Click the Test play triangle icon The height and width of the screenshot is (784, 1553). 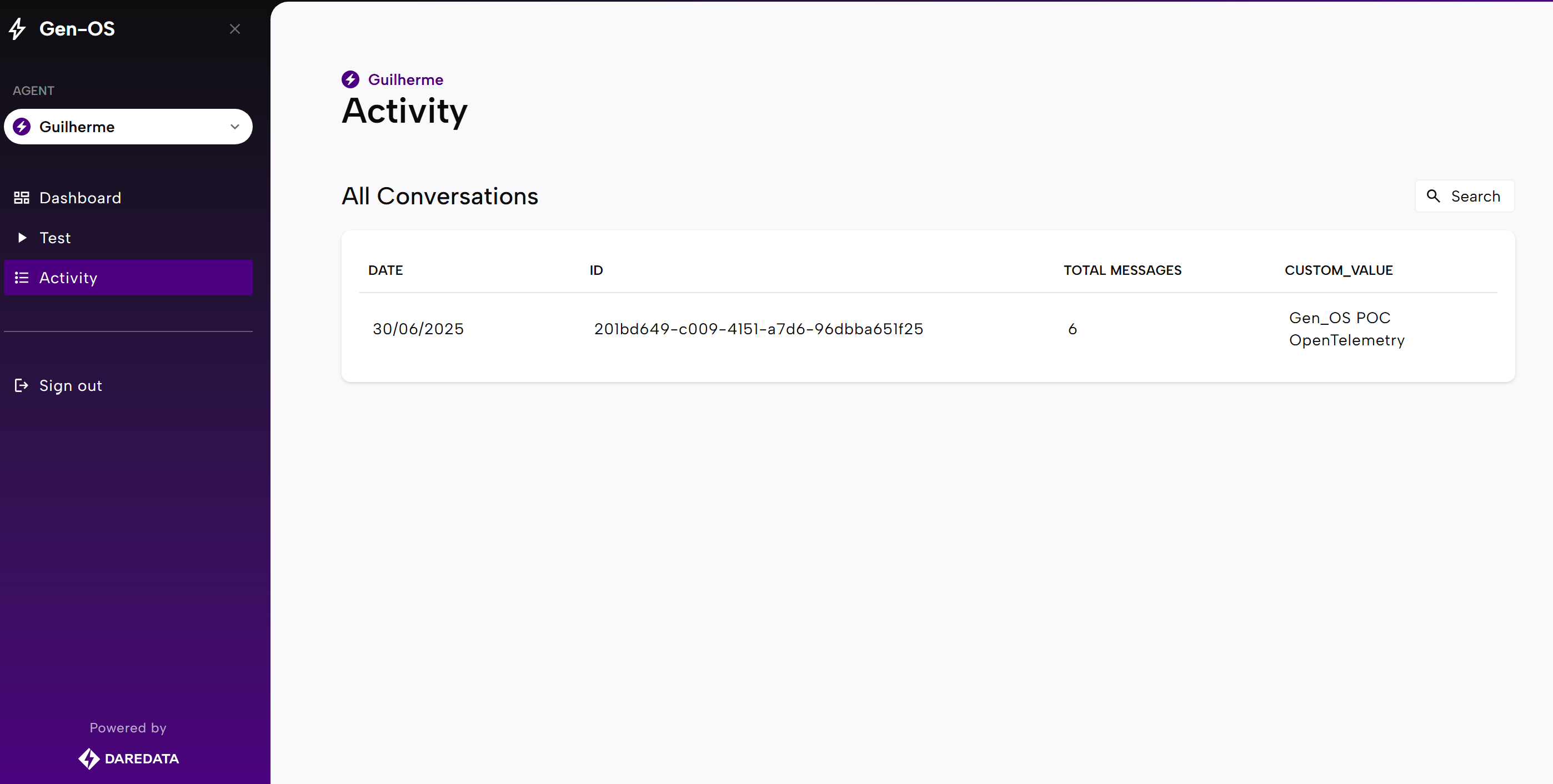coord(22,238)
